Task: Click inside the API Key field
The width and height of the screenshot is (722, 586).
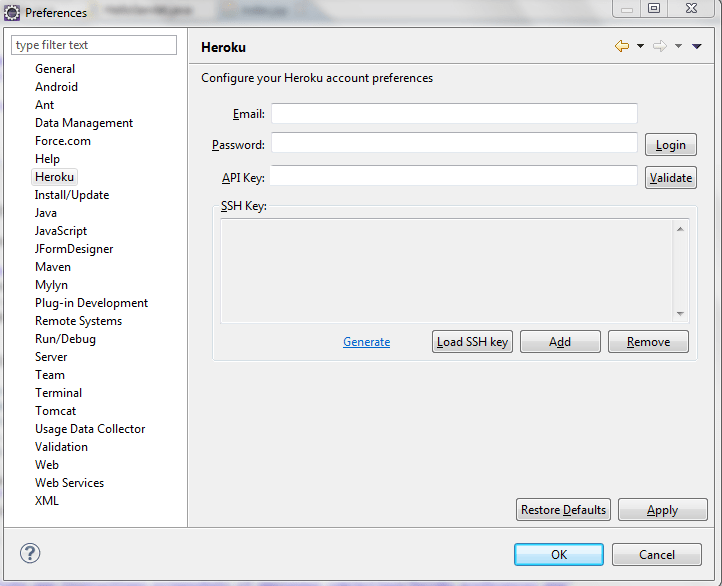Action: (x=454, y=176)
